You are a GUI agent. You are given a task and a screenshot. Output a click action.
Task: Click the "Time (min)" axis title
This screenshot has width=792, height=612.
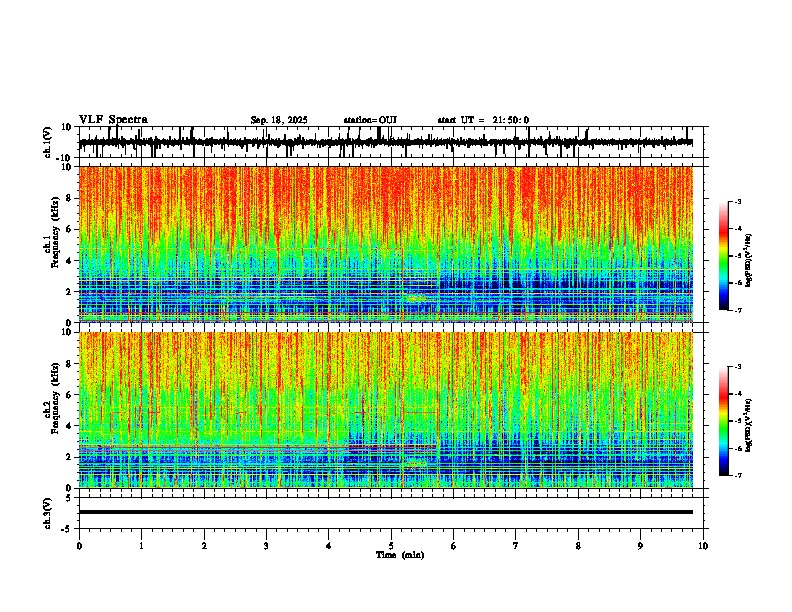pyautogui.click(x=400, y=555)
